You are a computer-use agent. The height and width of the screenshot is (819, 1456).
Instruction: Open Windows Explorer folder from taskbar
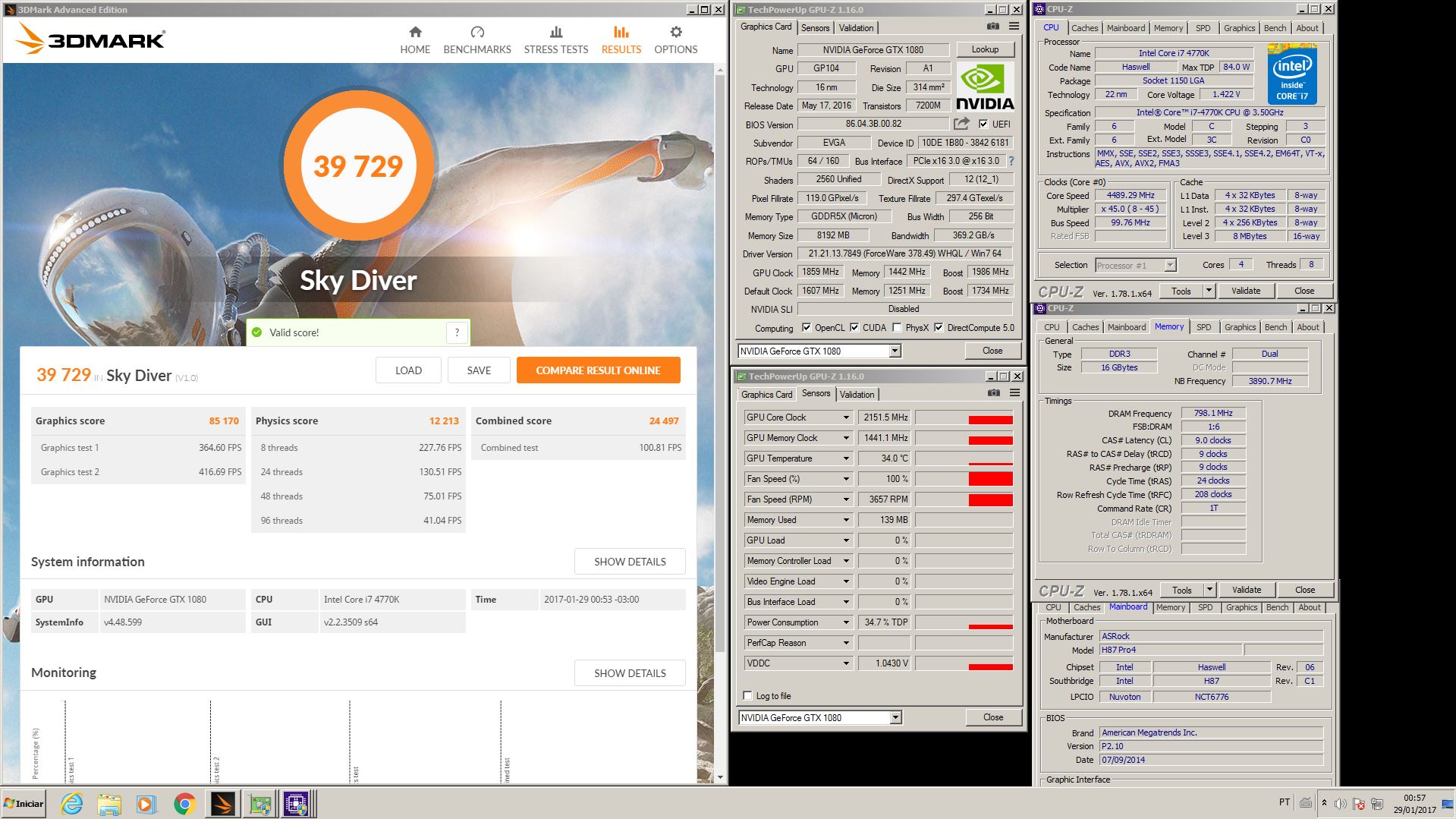coord(109,804)
